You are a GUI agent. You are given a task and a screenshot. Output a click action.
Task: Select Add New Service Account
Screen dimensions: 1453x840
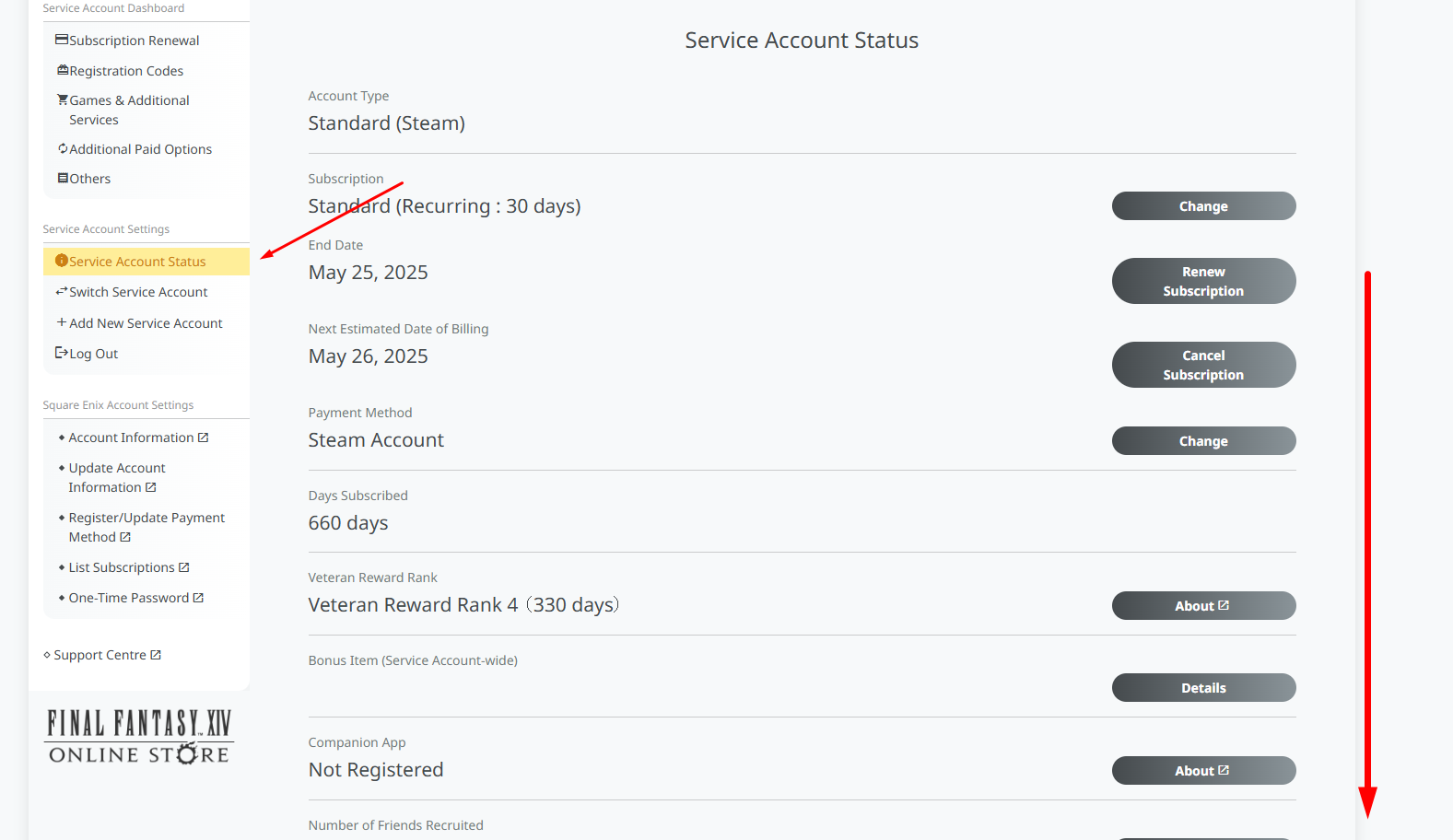(x=146, y=323)
